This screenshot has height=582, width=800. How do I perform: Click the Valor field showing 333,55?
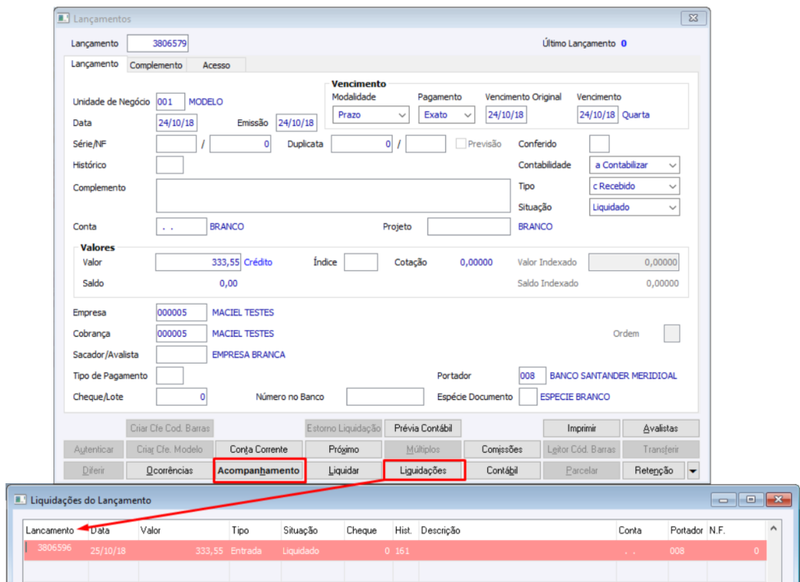click(x=198, y=262)
